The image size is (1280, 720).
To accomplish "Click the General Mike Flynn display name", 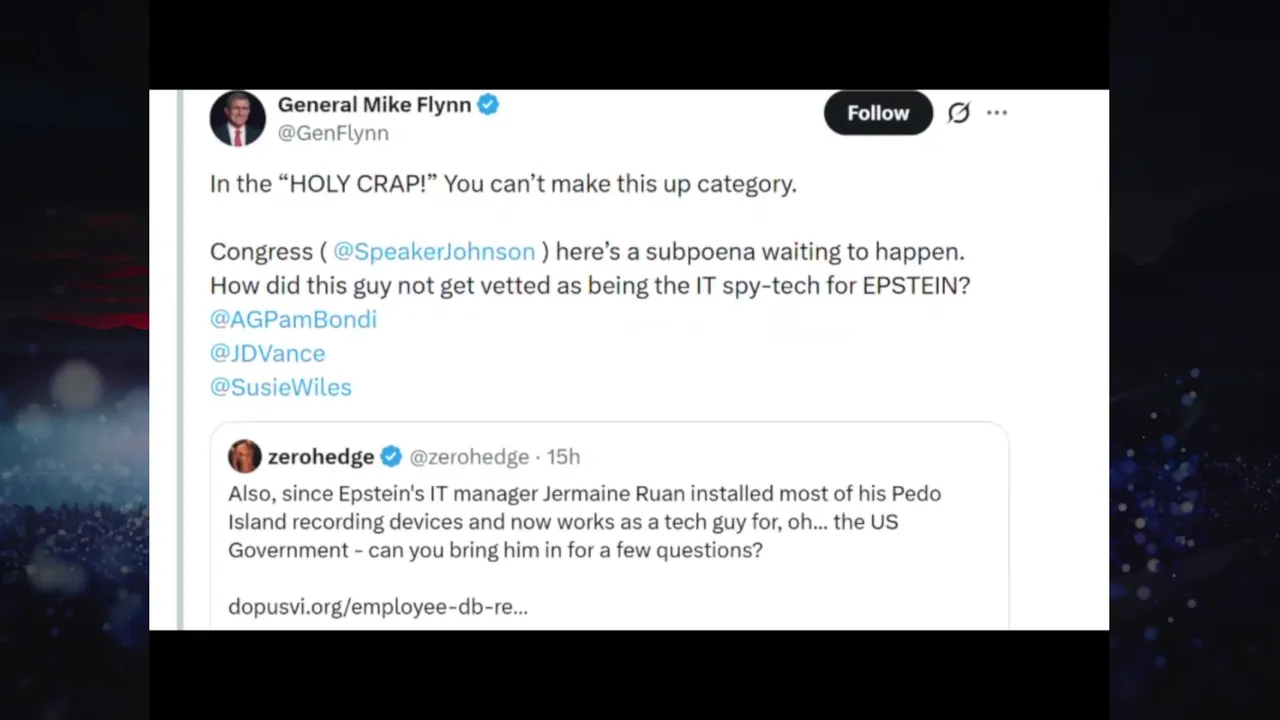I will [x=374, y=105].
